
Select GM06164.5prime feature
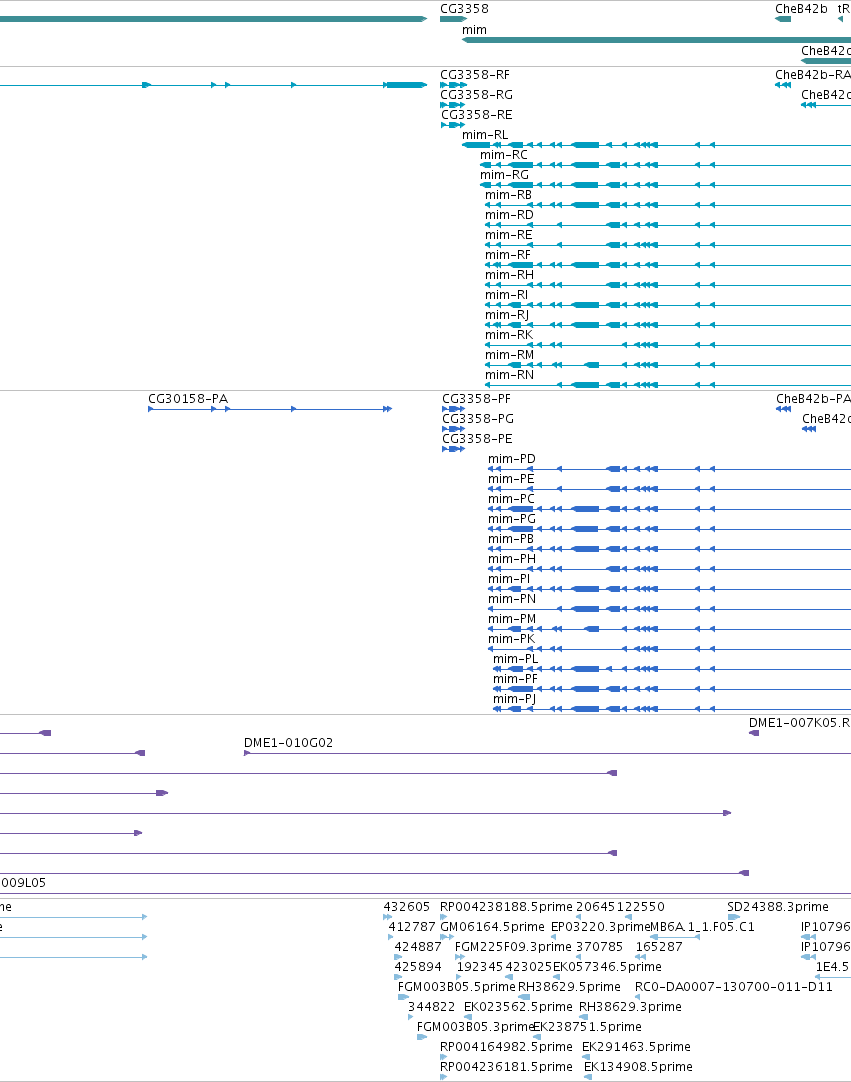coord(493,927)
